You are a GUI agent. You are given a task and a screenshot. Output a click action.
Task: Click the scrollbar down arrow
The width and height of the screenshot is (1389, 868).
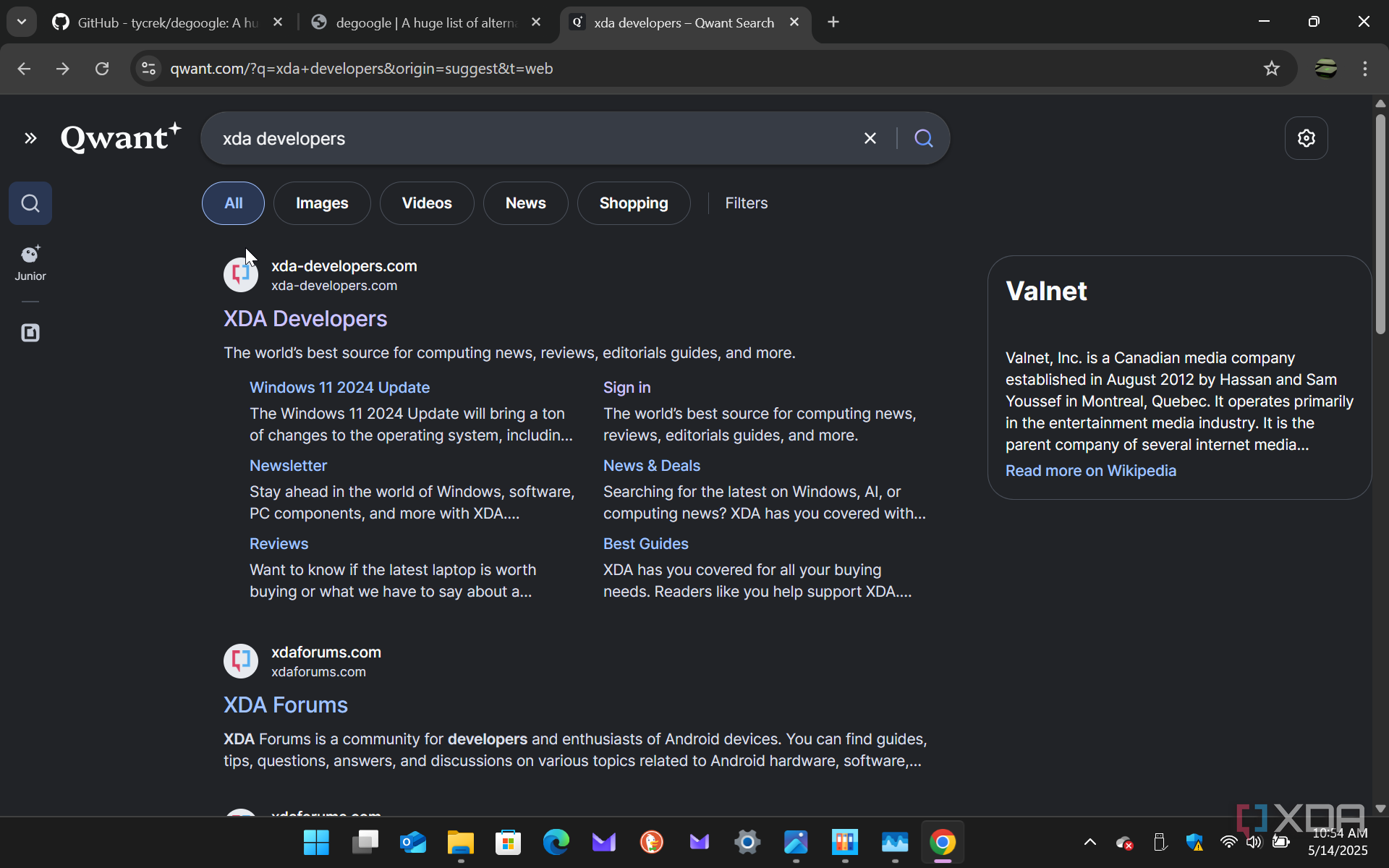[1380, 809]
